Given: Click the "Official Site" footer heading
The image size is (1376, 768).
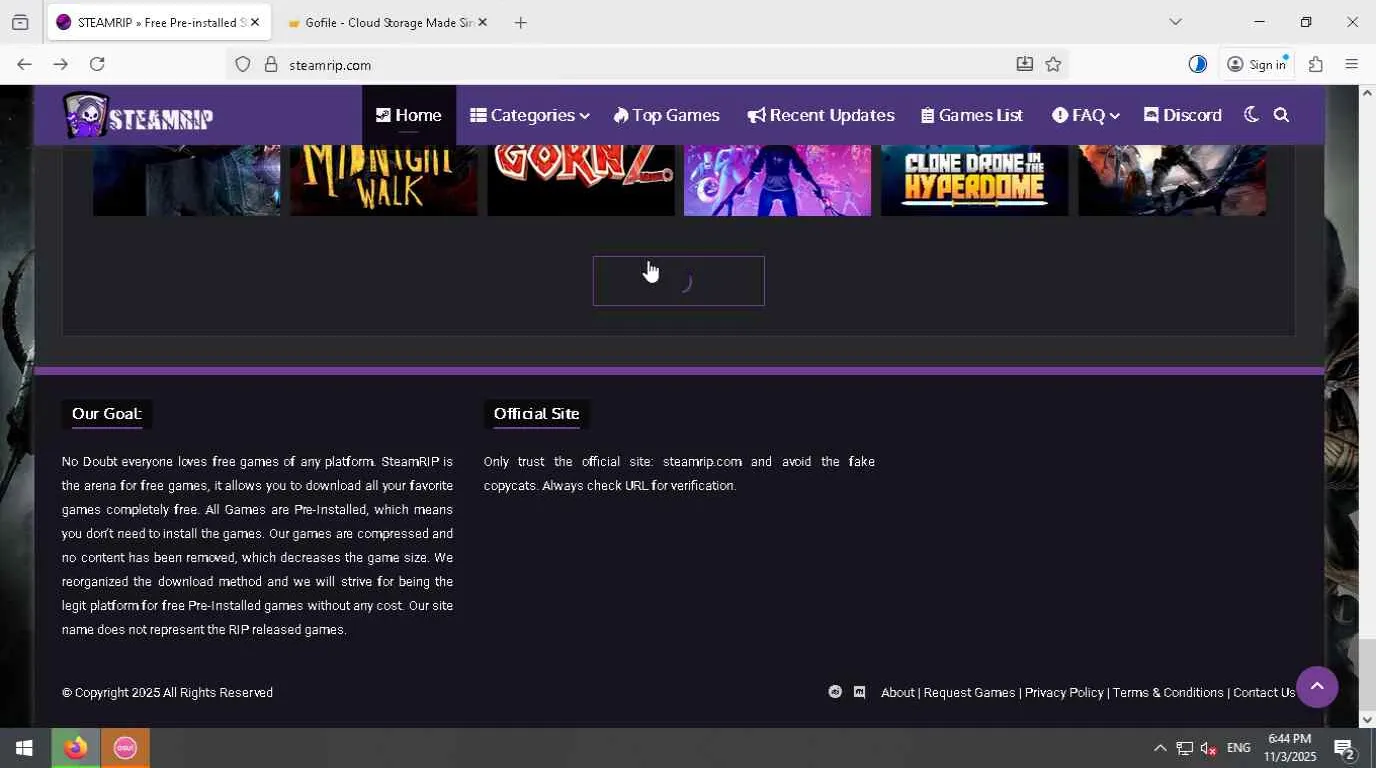Looking at the screenshot, I should [x=537, y=413].
